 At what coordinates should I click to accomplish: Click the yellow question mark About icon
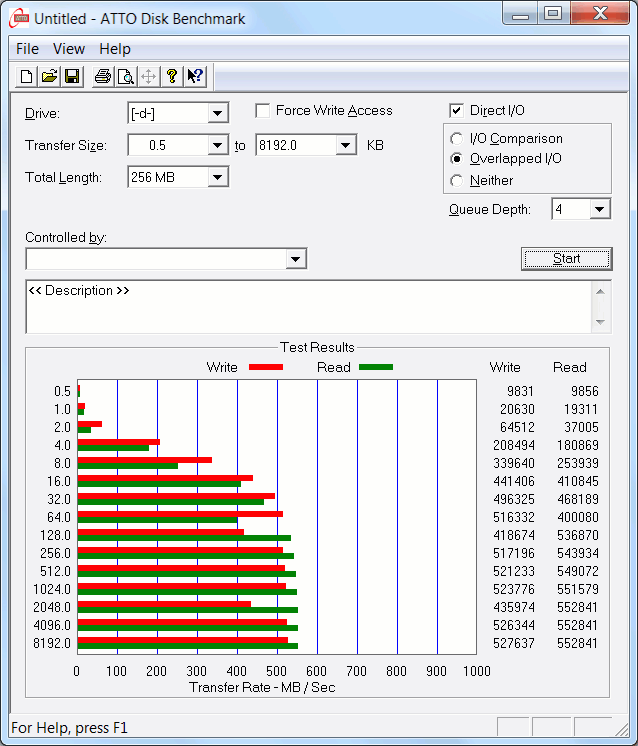click(x=172, y=77)
